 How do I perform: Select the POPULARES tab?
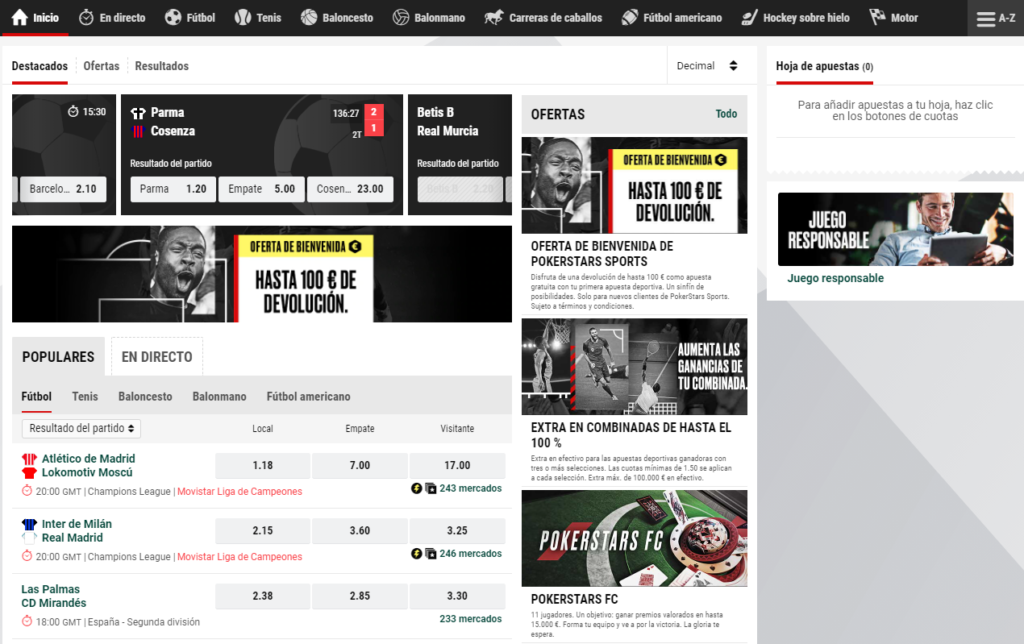(58, 357)
